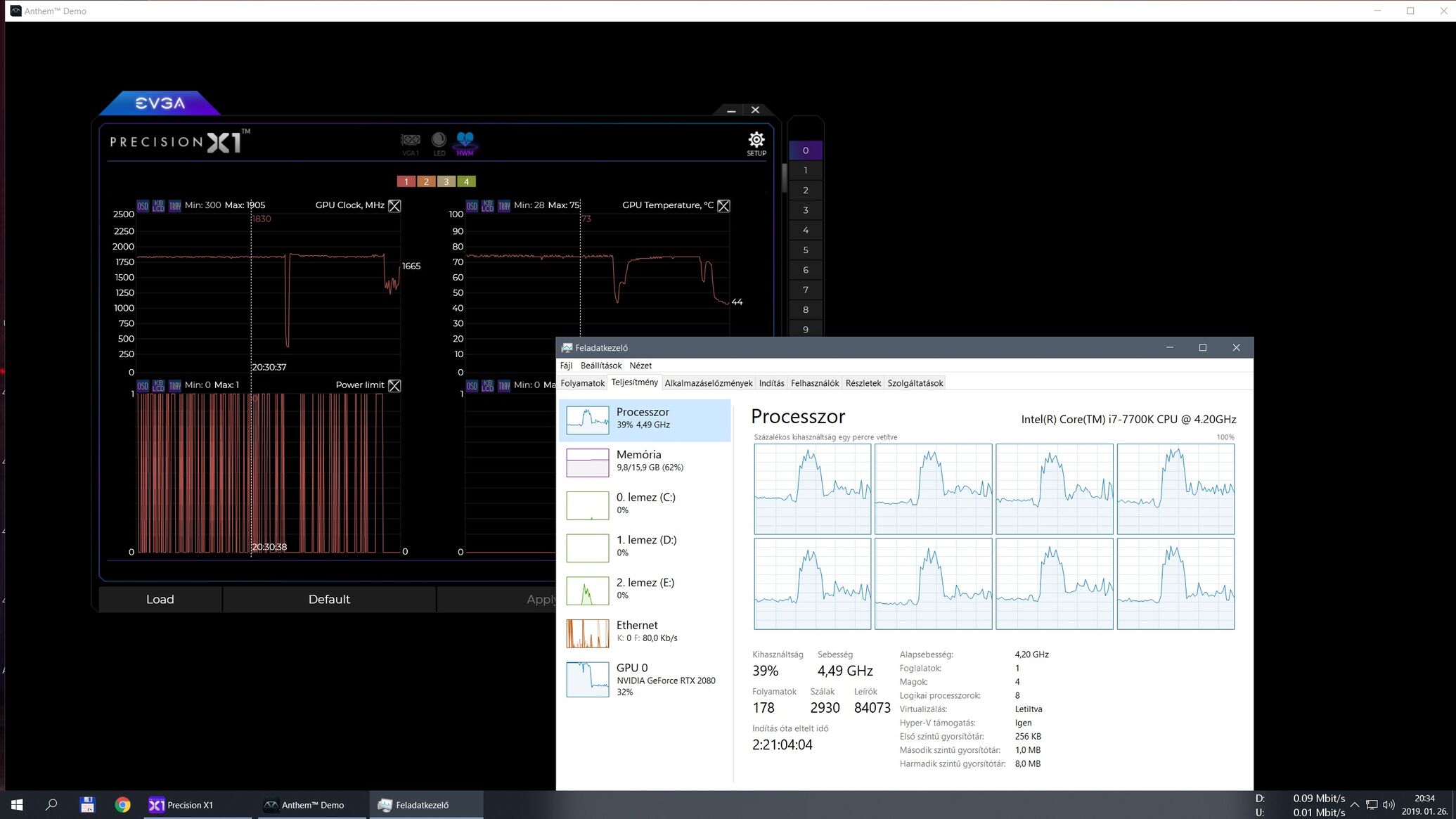Open the taskbar clock and date
Image resolution: width=1456 pixels, height=819 pixels.
[1424, 805]
